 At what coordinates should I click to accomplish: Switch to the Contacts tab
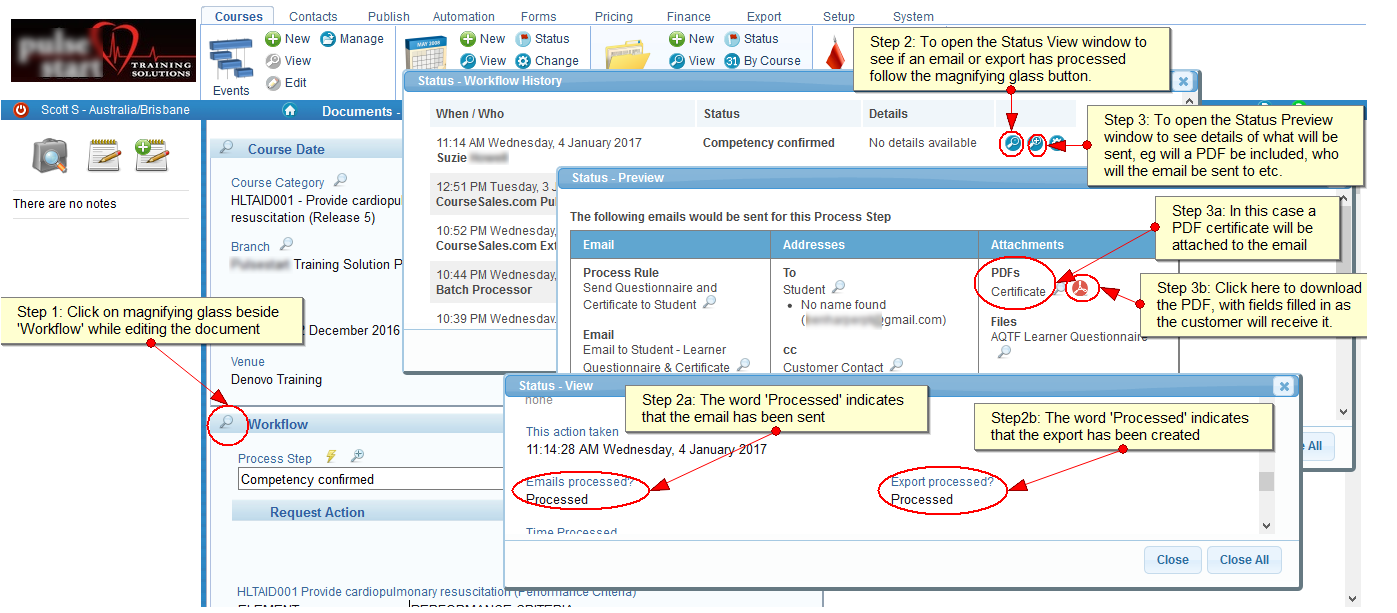[313, 16]
